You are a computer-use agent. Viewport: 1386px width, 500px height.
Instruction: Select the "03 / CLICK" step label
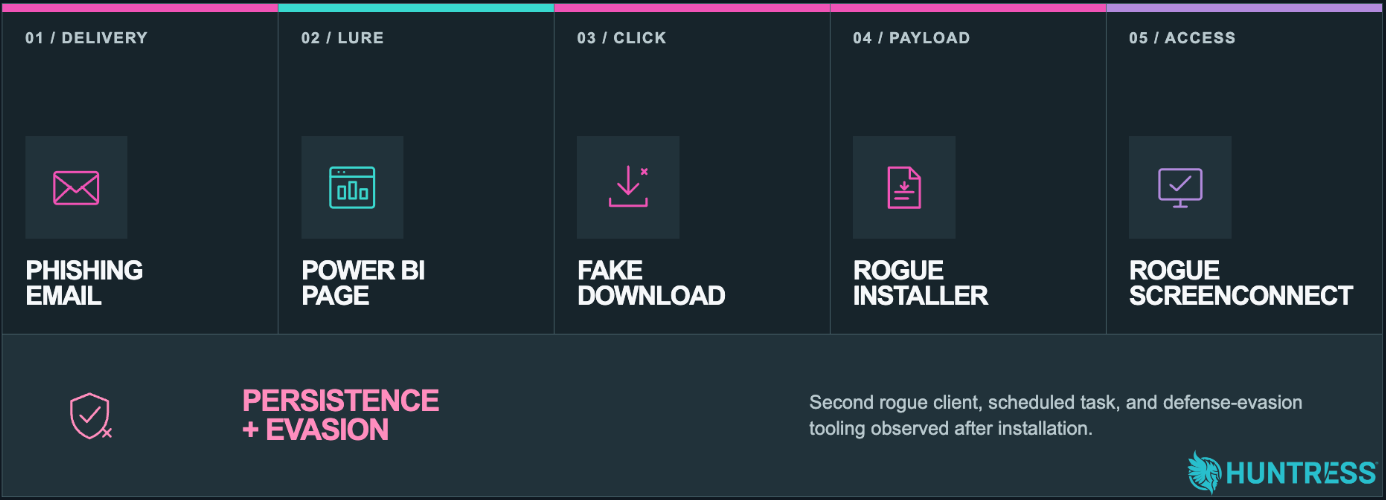[621, 38]
